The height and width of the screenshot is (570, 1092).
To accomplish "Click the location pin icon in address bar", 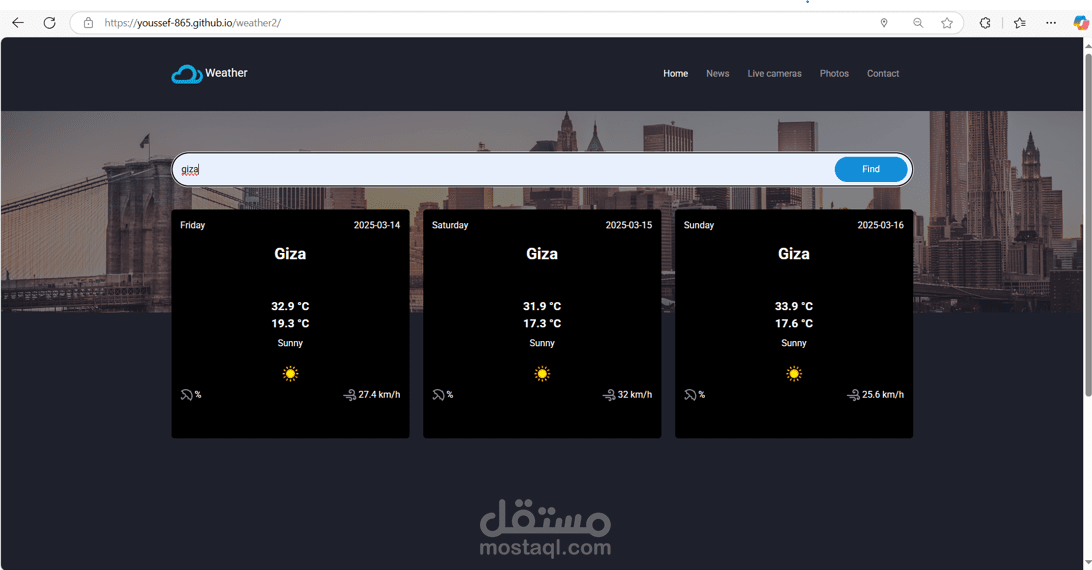I will (884, 23).
